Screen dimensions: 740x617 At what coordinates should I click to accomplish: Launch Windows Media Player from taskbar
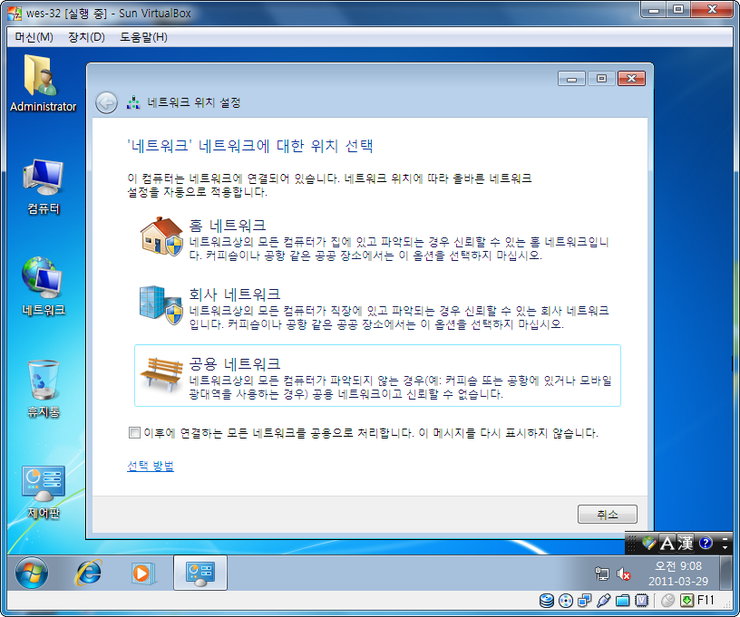144,573
